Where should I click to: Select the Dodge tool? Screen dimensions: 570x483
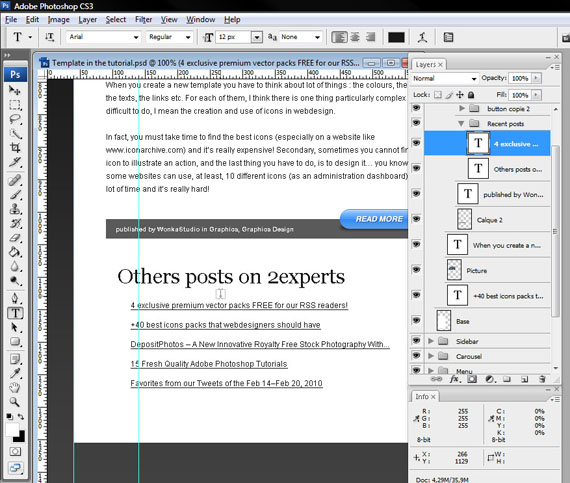click(15, 281)
